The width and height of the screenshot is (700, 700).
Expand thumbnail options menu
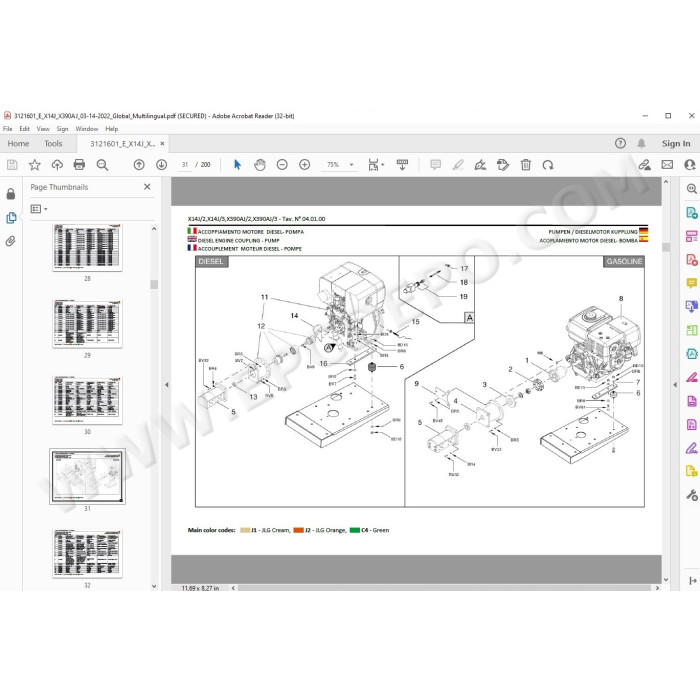coord(38,208)
